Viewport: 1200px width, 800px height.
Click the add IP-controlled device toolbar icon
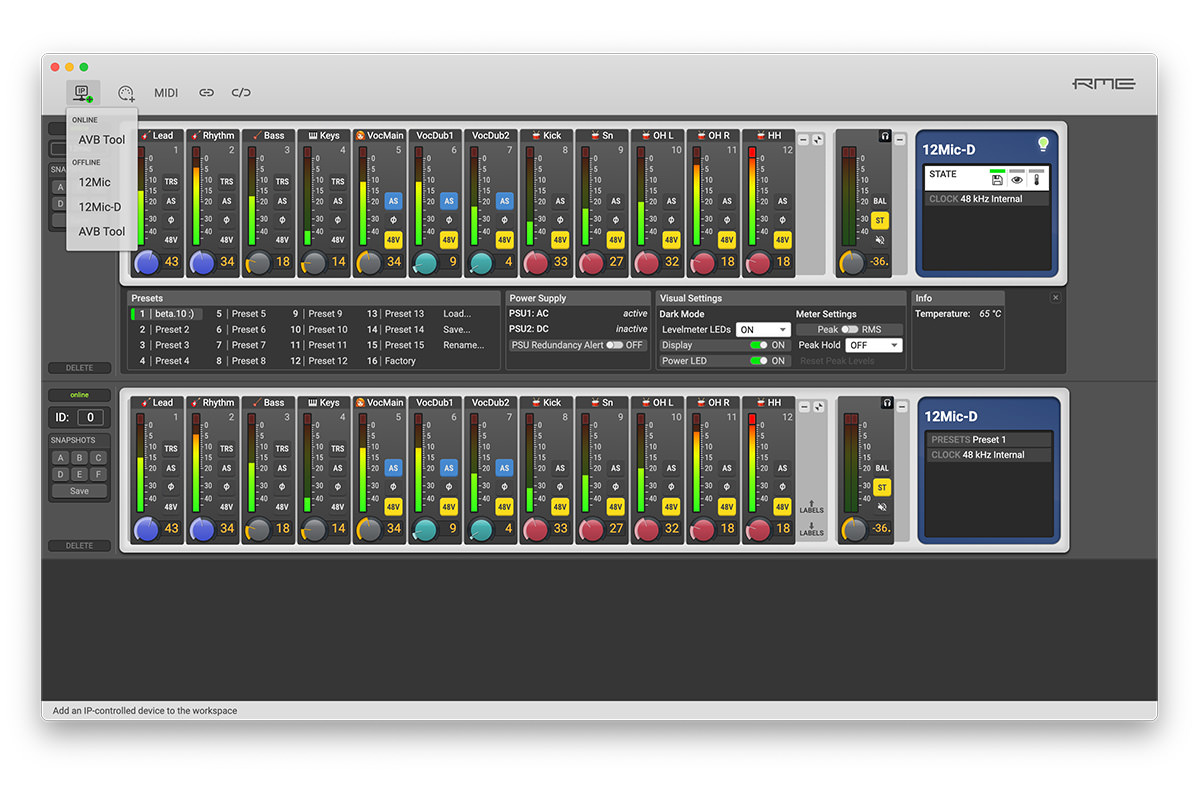click(83, 92)
